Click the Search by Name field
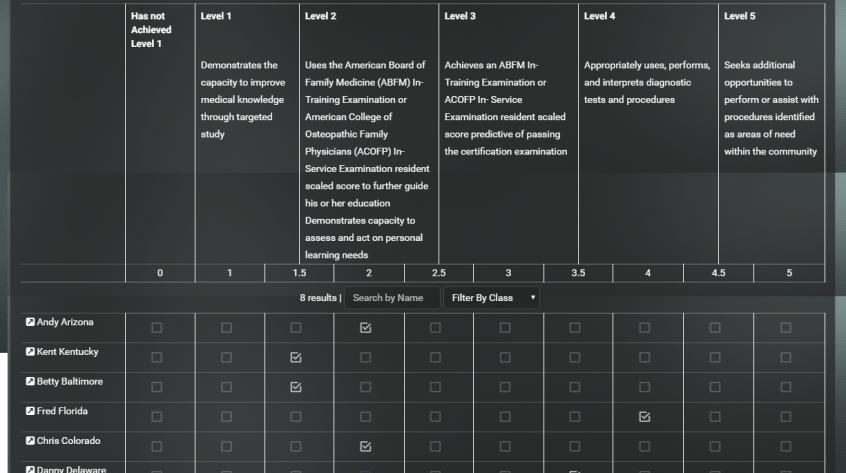The width and height of the screenshot is (846, 473). point(392,298)
